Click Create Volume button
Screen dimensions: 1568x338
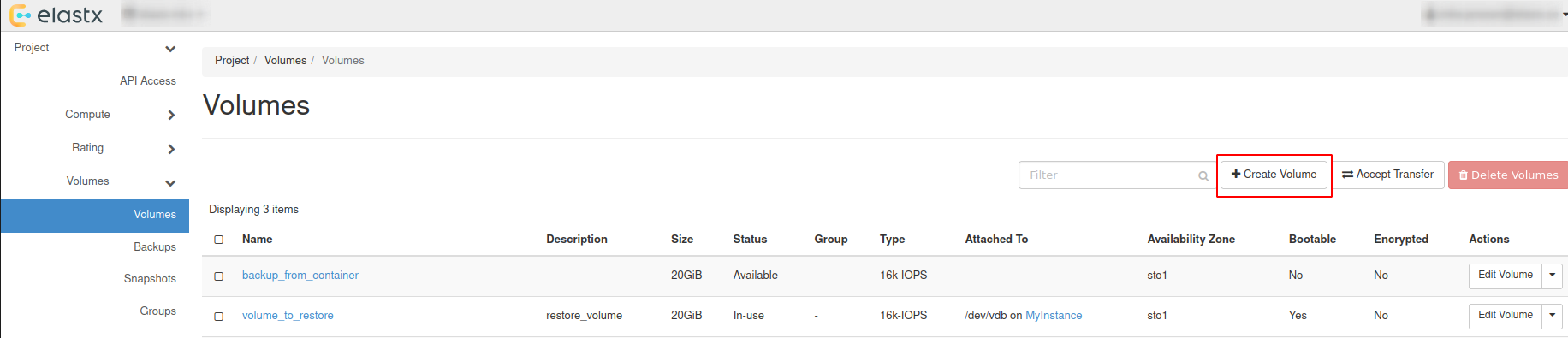(x=1274, y=175)
